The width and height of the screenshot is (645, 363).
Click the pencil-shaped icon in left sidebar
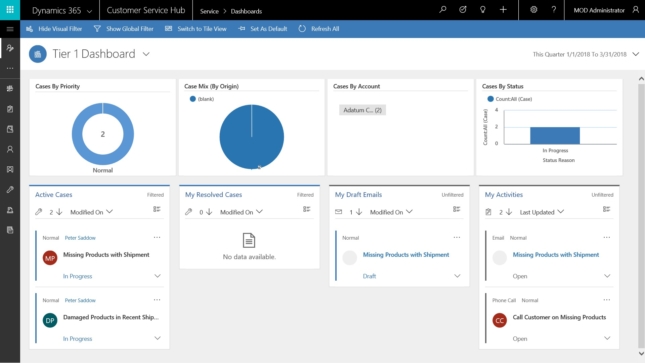pyautogui.click(x=10, y=190)
